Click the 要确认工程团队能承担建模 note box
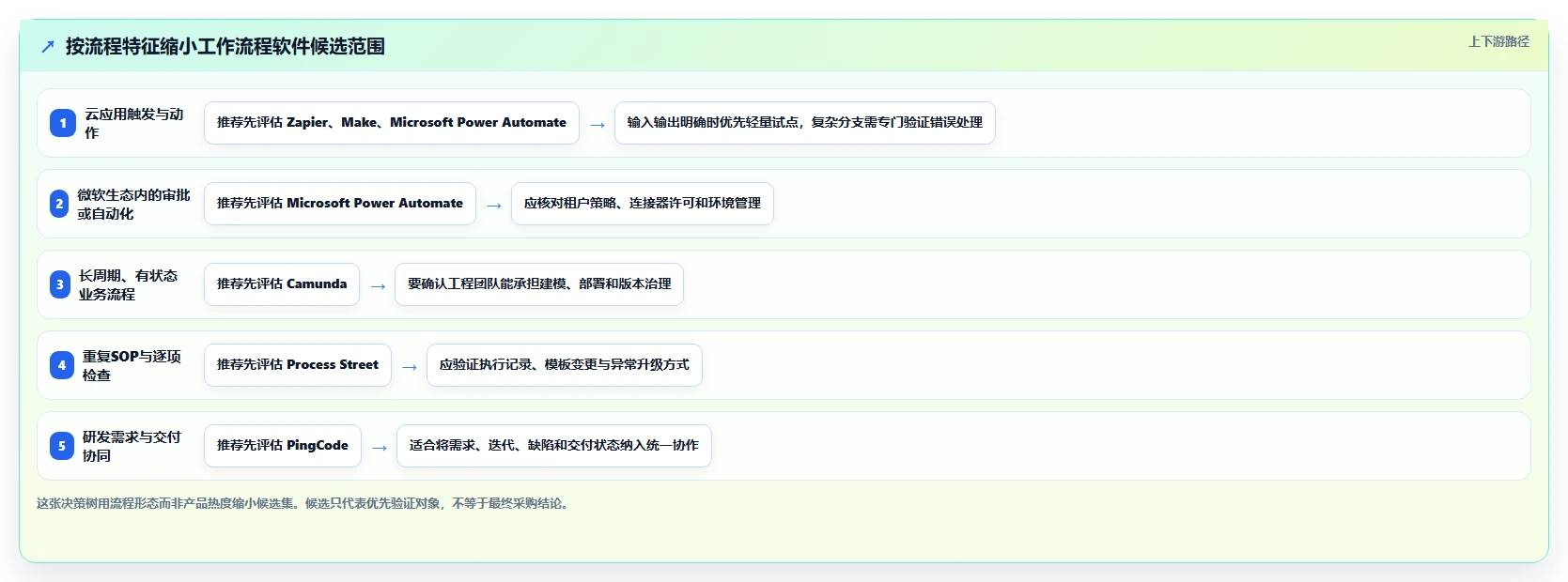The image size is (1568, 582). pyautogui.click(x=539, y=284)
